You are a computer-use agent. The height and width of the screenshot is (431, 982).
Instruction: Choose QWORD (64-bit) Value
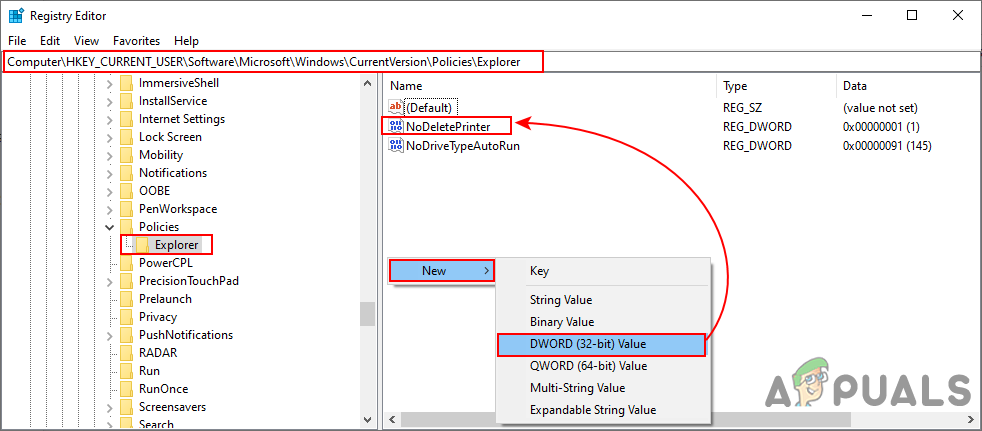[x=601, y=366]
